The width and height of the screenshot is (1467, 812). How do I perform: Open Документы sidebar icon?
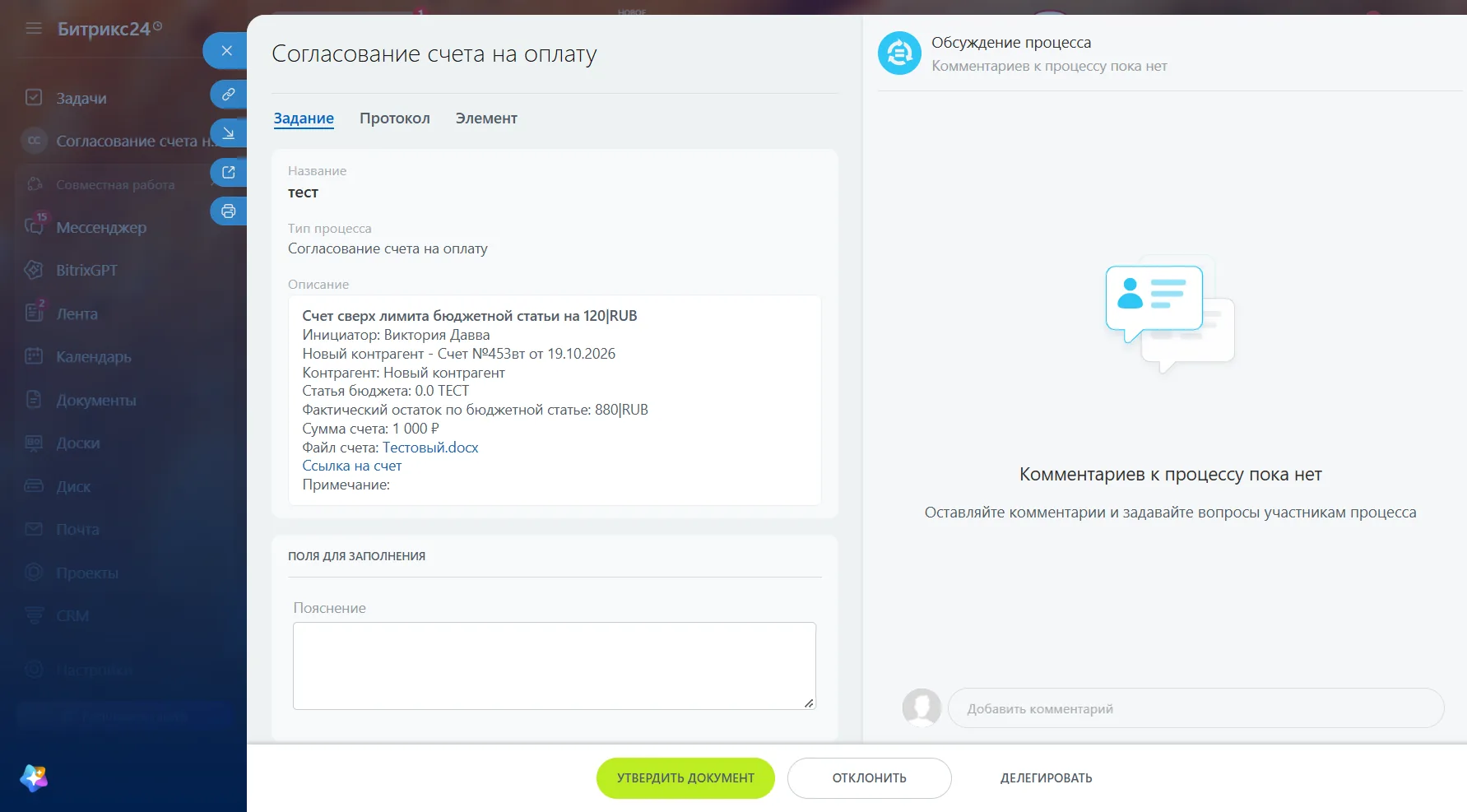click(34, 400)
